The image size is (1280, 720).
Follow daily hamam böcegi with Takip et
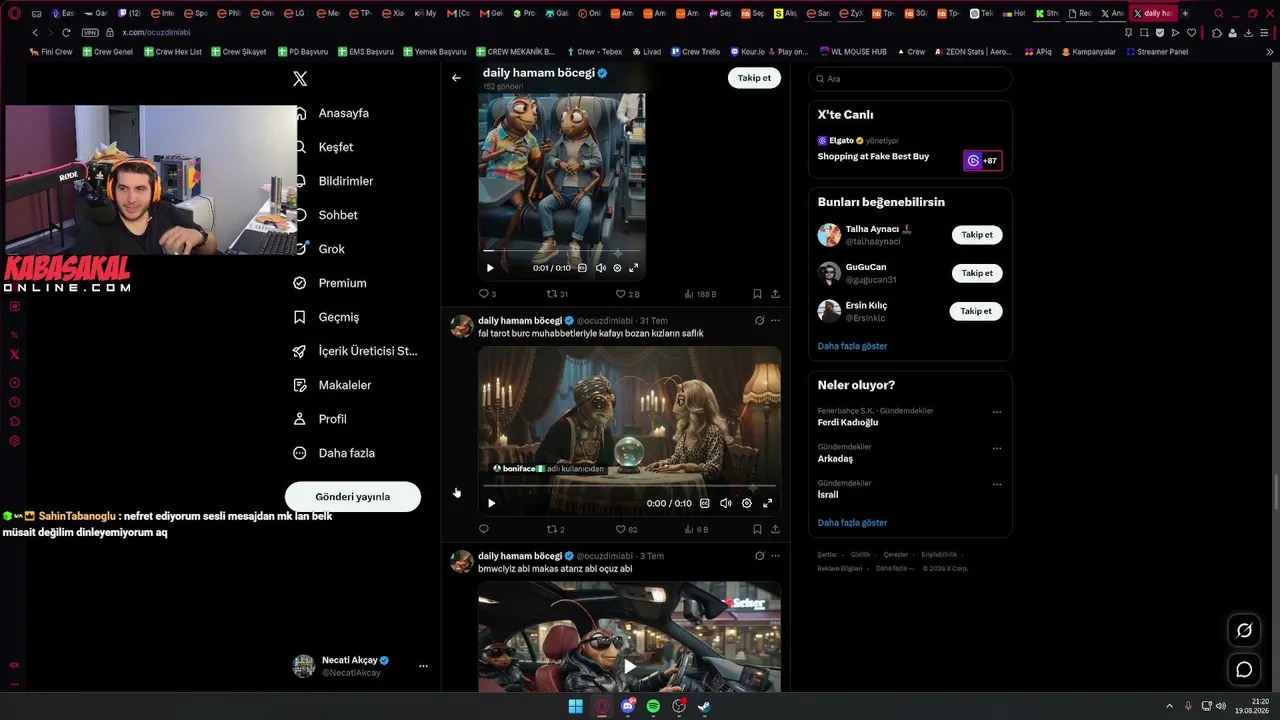click(x=754, y=78)
